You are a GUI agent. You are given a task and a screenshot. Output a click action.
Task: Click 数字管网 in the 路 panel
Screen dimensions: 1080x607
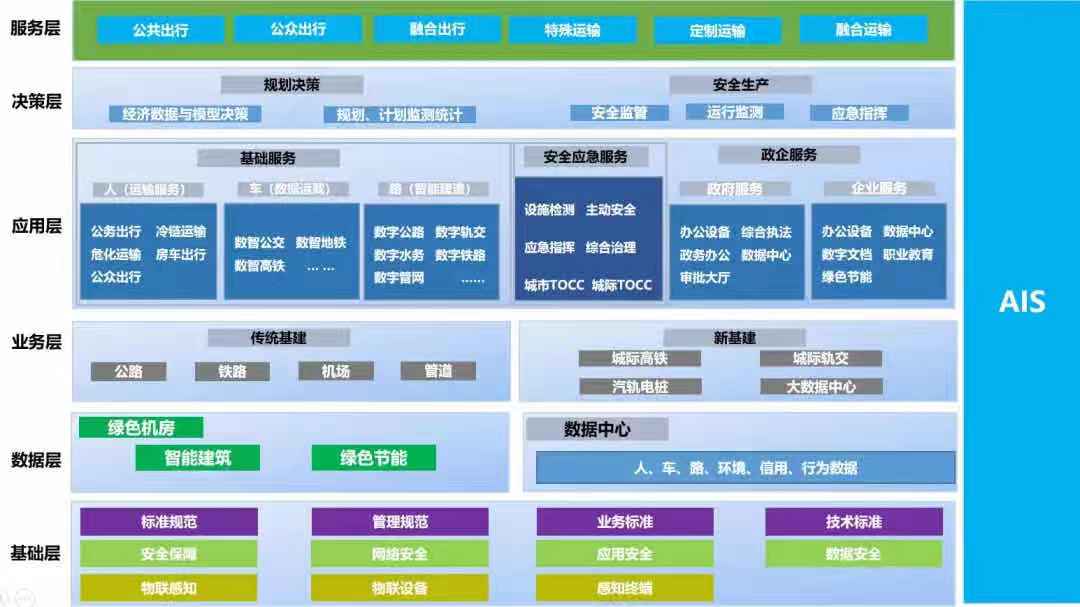pyautogui.click(x=399, y=278)
